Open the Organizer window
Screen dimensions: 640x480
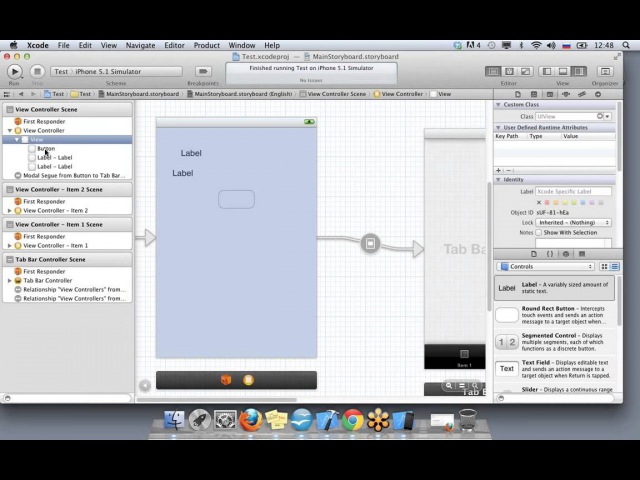pos(605,71)
